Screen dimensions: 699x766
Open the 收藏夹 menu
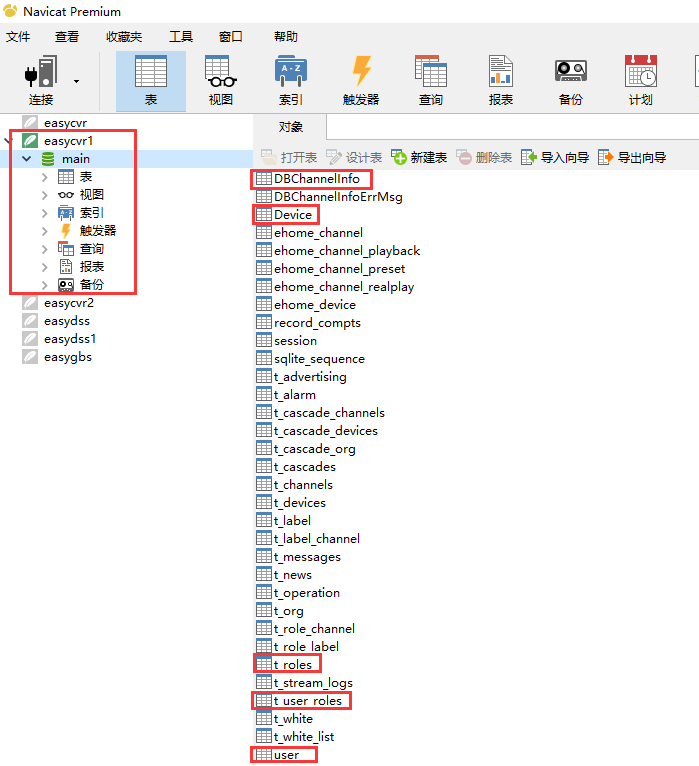124,37
